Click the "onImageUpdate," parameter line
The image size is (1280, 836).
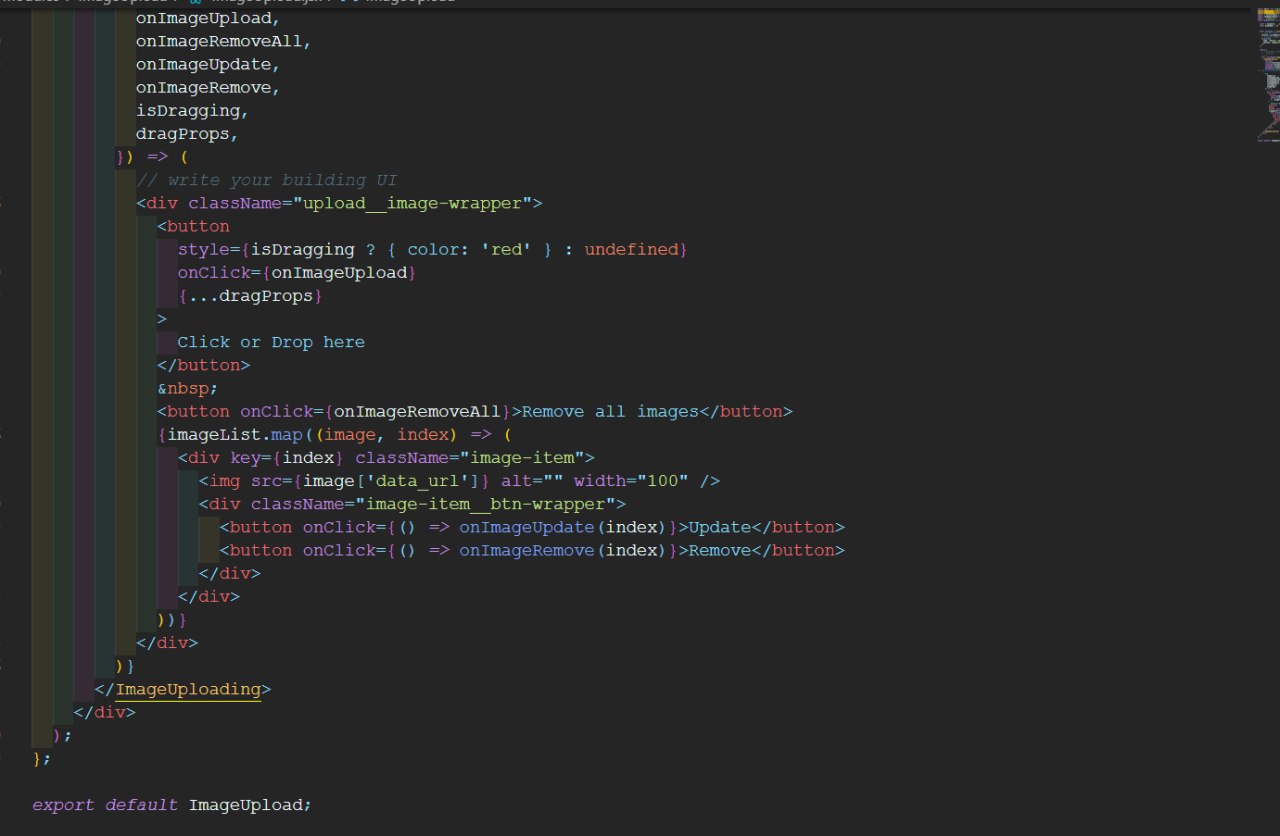coord(208,64)
